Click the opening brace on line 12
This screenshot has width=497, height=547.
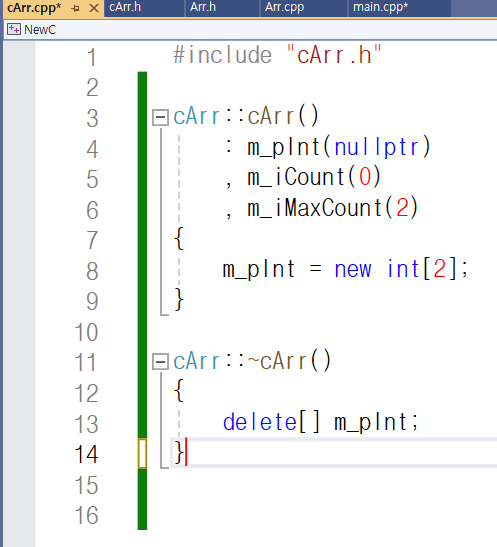pyautogui.click(x=179, y=391)
